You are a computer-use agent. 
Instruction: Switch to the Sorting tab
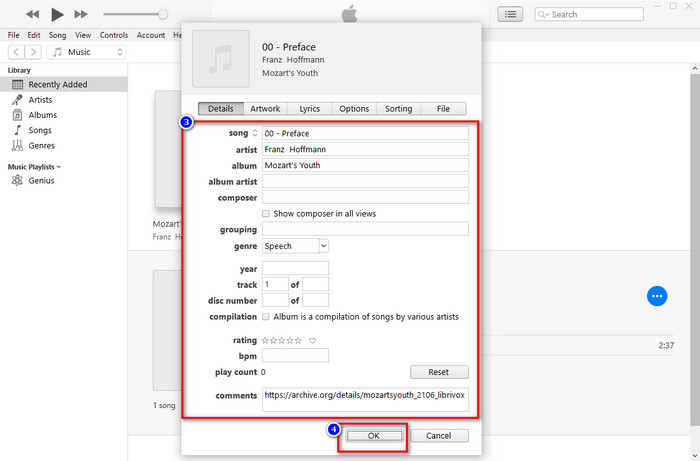click(x=398, y=108)
